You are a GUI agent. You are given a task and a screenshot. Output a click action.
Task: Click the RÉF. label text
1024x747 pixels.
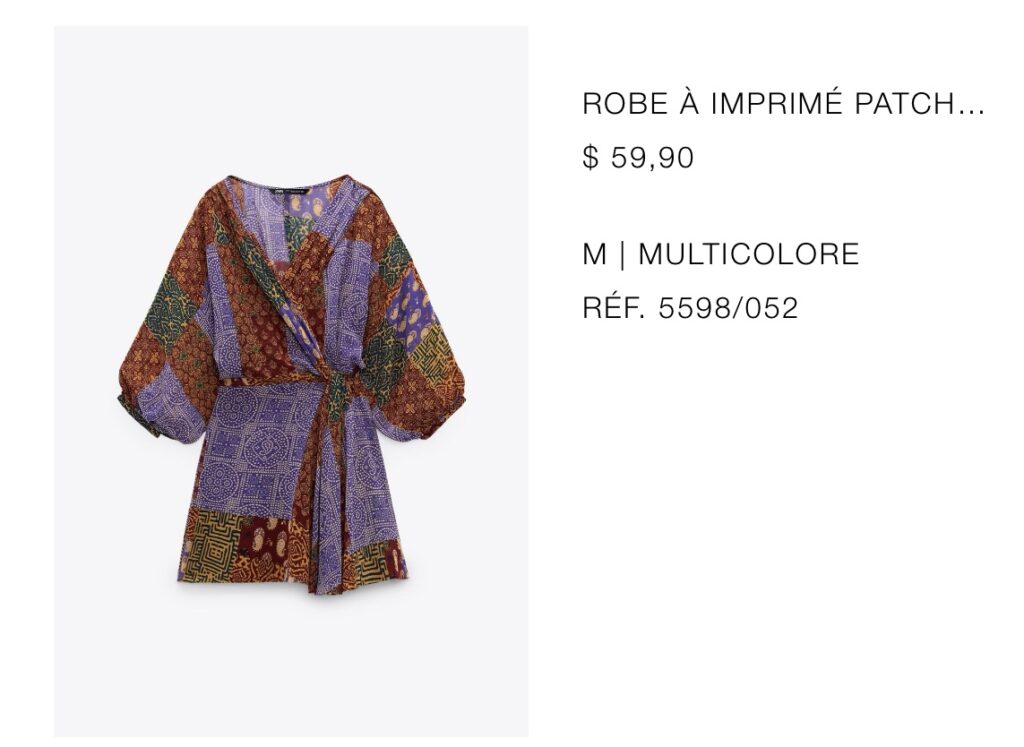pyautogui.click(x=613, y=308)
